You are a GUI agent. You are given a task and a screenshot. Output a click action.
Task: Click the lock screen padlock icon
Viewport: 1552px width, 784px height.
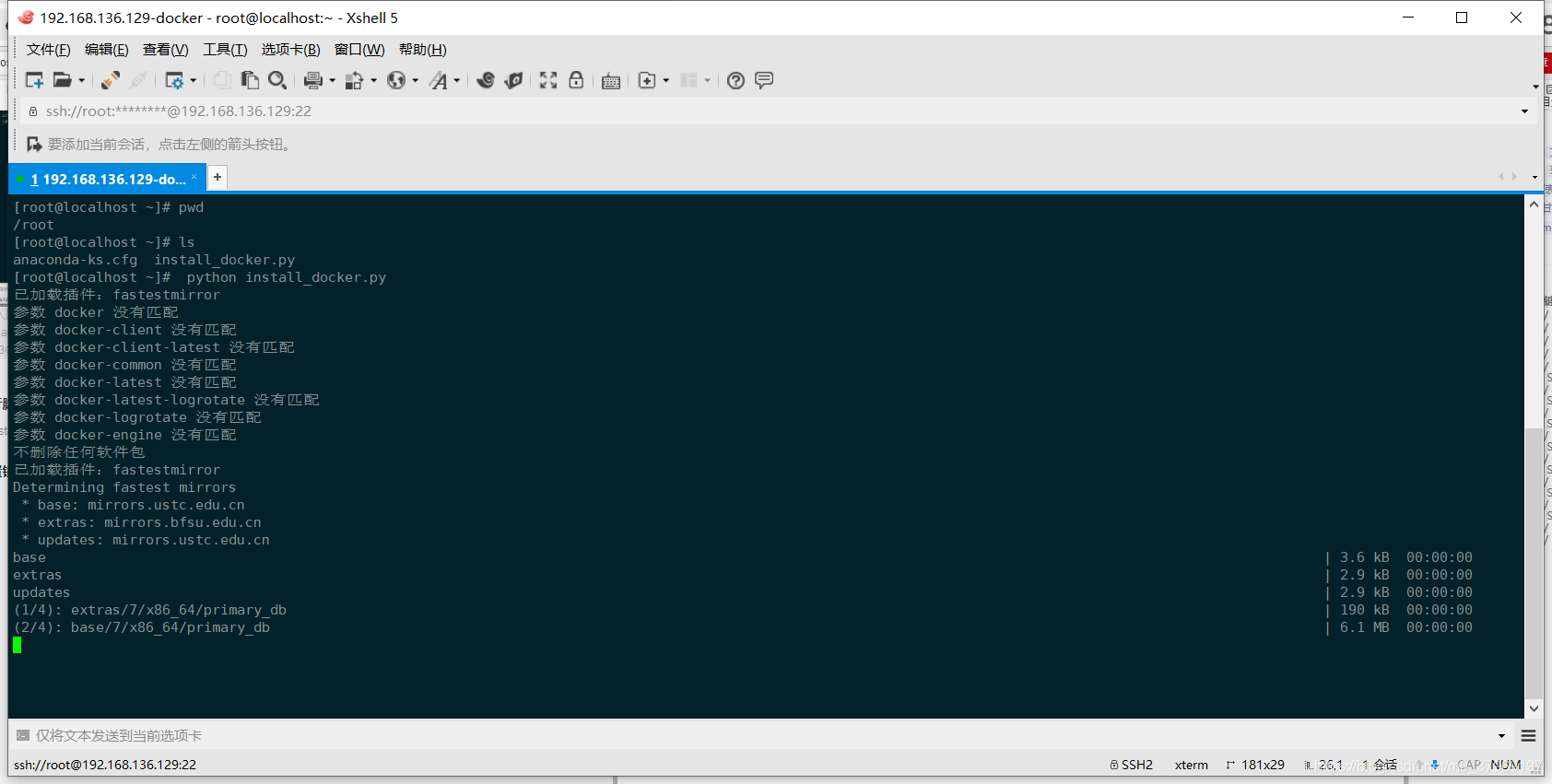tap(576, 80)
